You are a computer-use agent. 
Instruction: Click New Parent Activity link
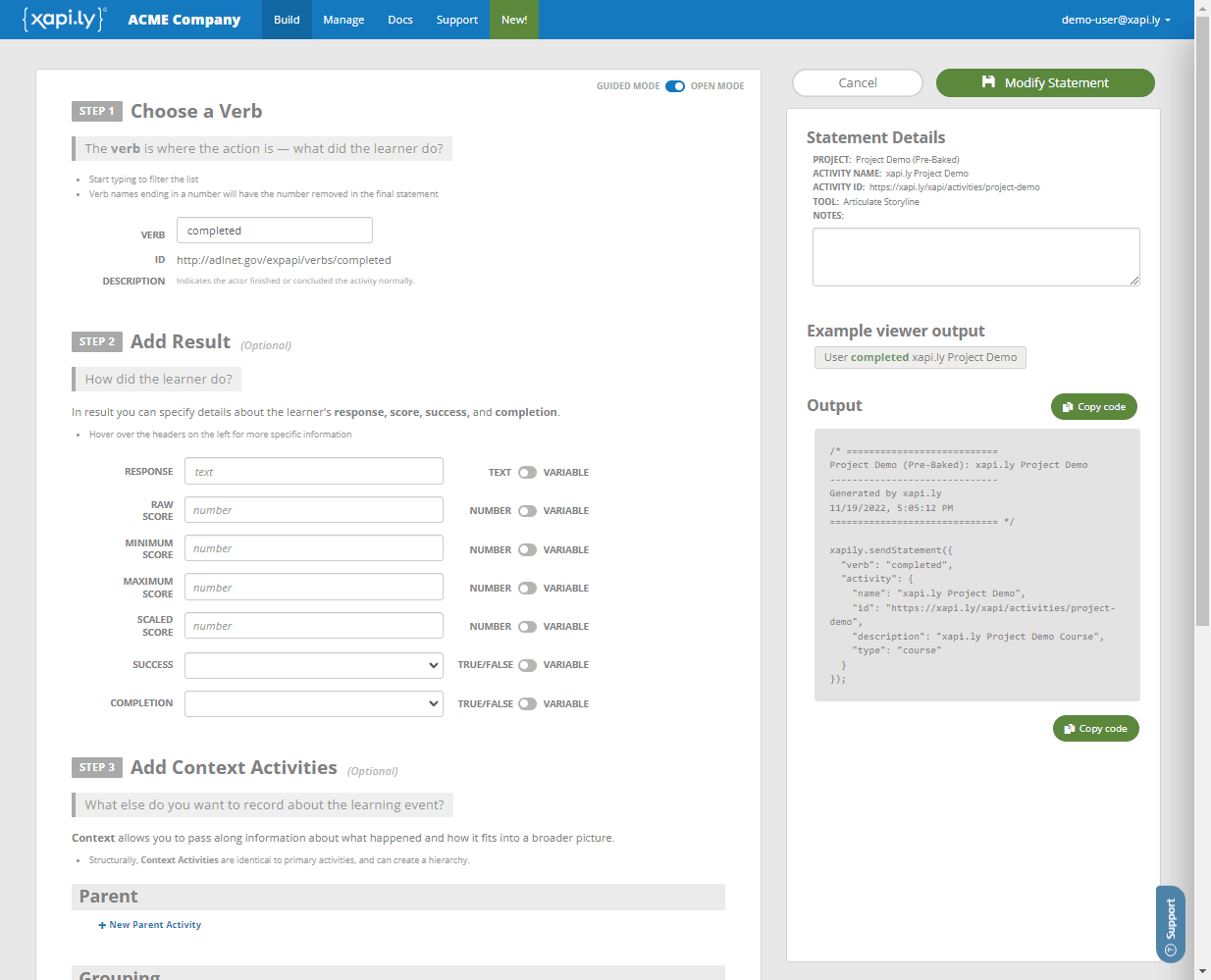(150, 925)
